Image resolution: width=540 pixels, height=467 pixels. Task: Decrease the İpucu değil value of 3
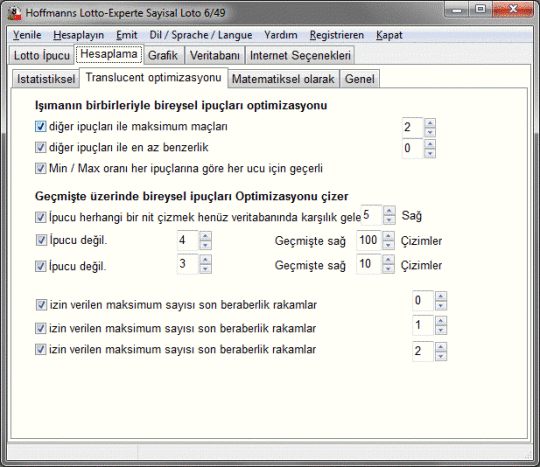[x=205, y=269]
